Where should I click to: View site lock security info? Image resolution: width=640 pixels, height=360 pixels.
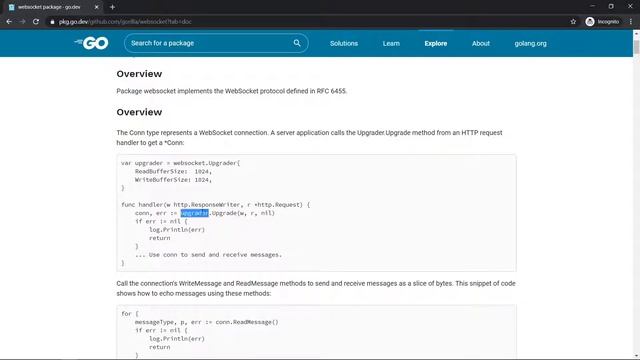[x=52, y=22]
